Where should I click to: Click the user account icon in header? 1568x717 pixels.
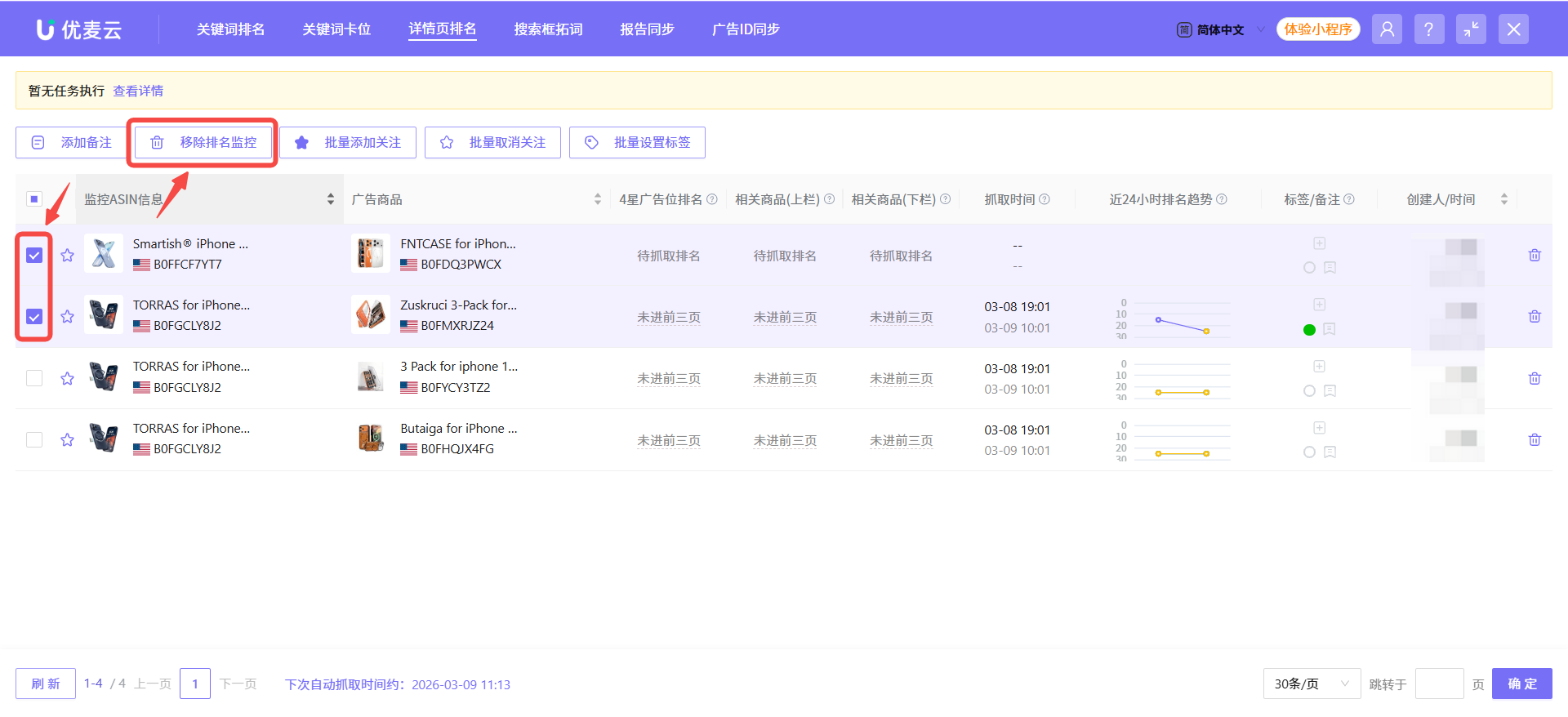point(1387,29)
